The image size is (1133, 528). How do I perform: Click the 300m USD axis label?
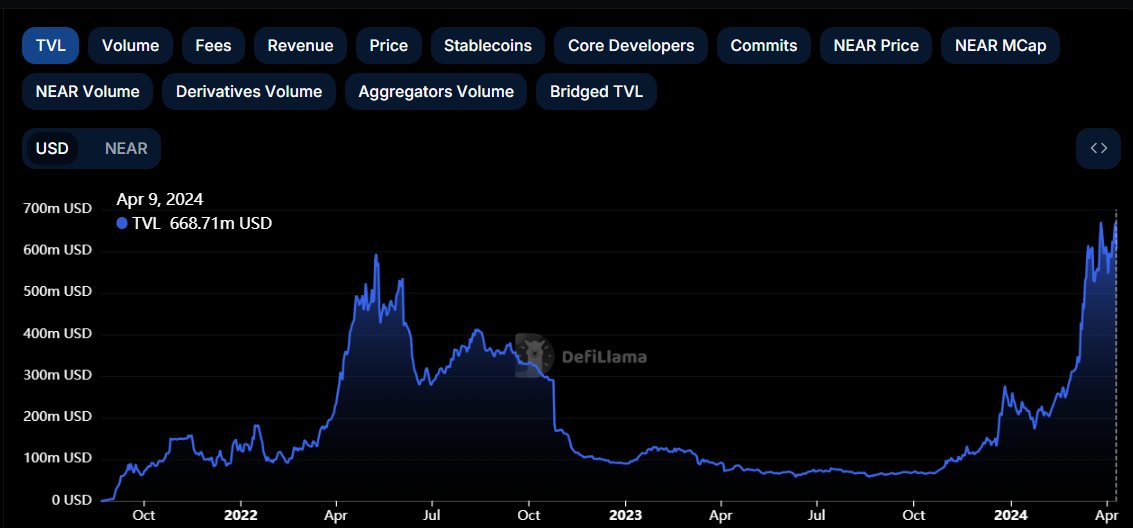tap(57, 375)
